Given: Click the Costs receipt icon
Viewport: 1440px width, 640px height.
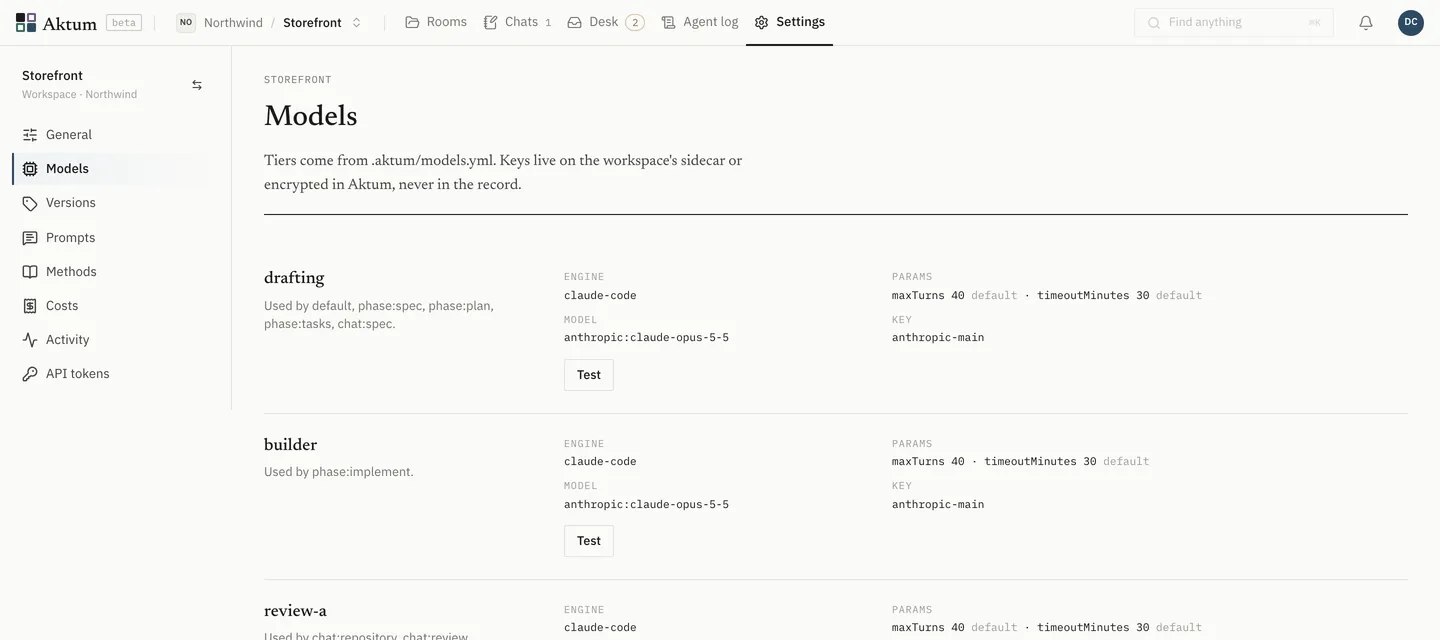Looking at the screenshot, I should [x=30, y=306].
